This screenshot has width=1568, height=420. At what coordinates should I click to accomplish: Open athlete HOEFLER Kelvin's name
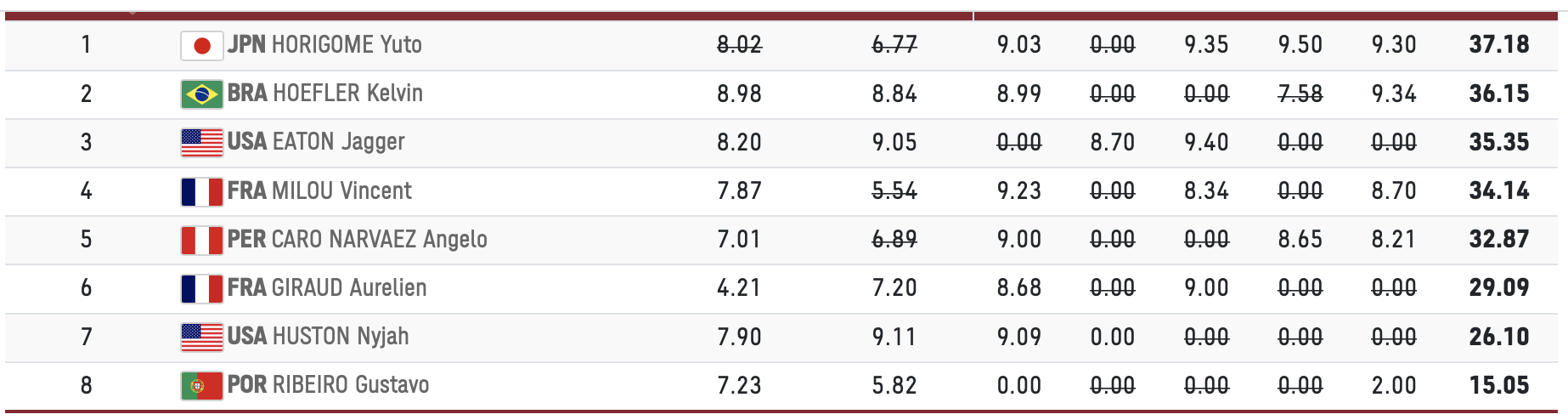347,93
